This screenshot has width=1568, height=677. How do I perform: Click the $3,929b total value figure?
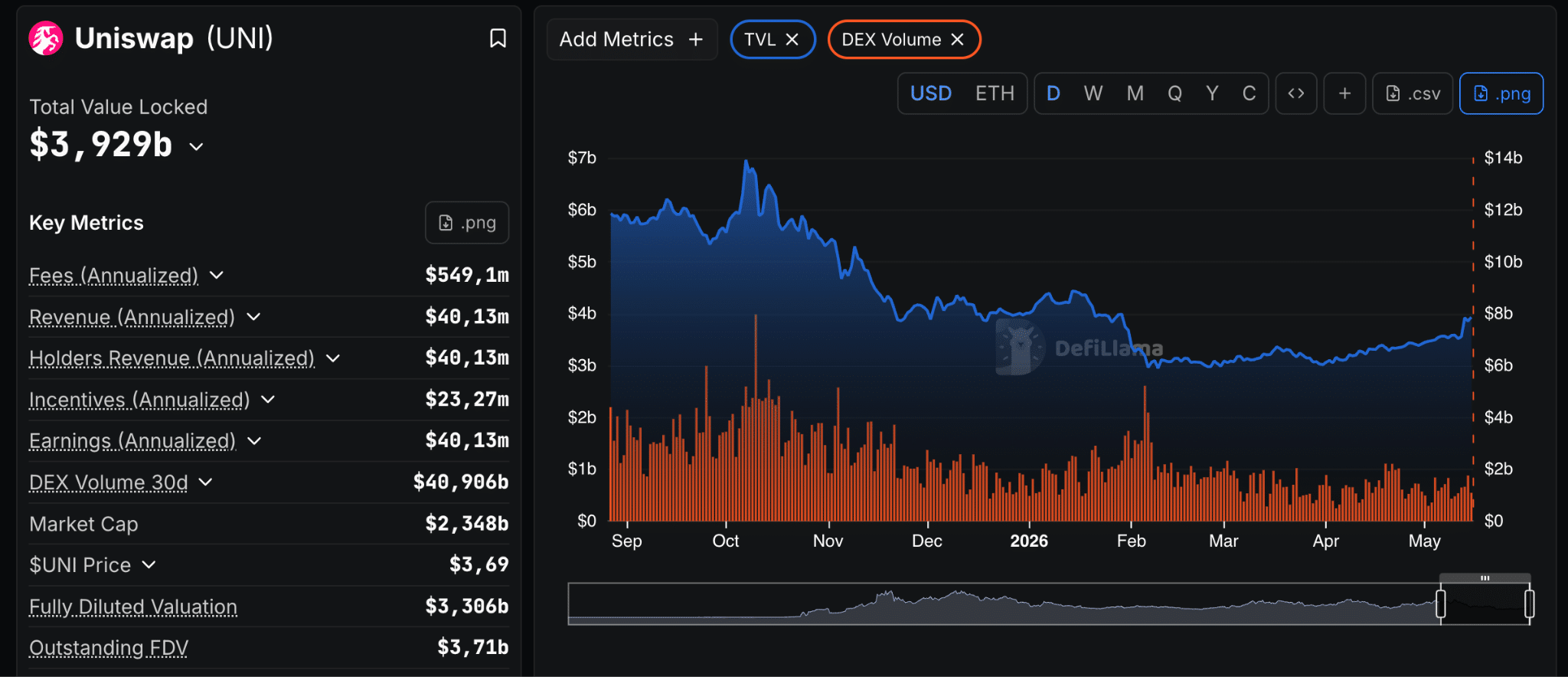tap(101, 145)
